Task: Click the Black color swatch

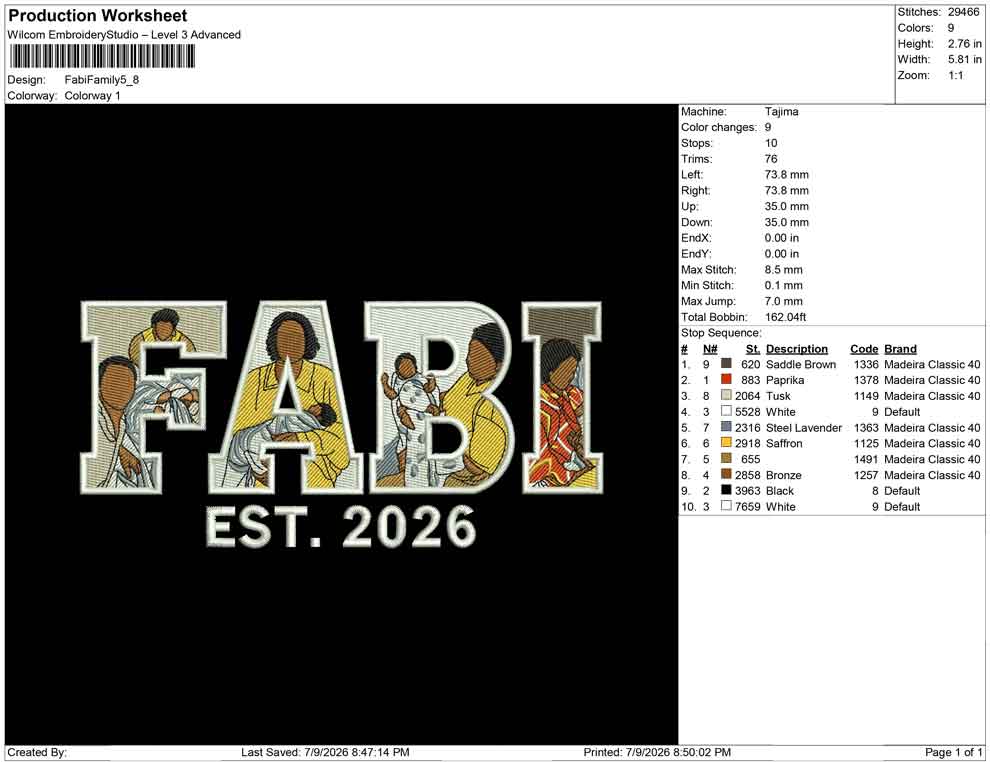Action: pos(726,490)
